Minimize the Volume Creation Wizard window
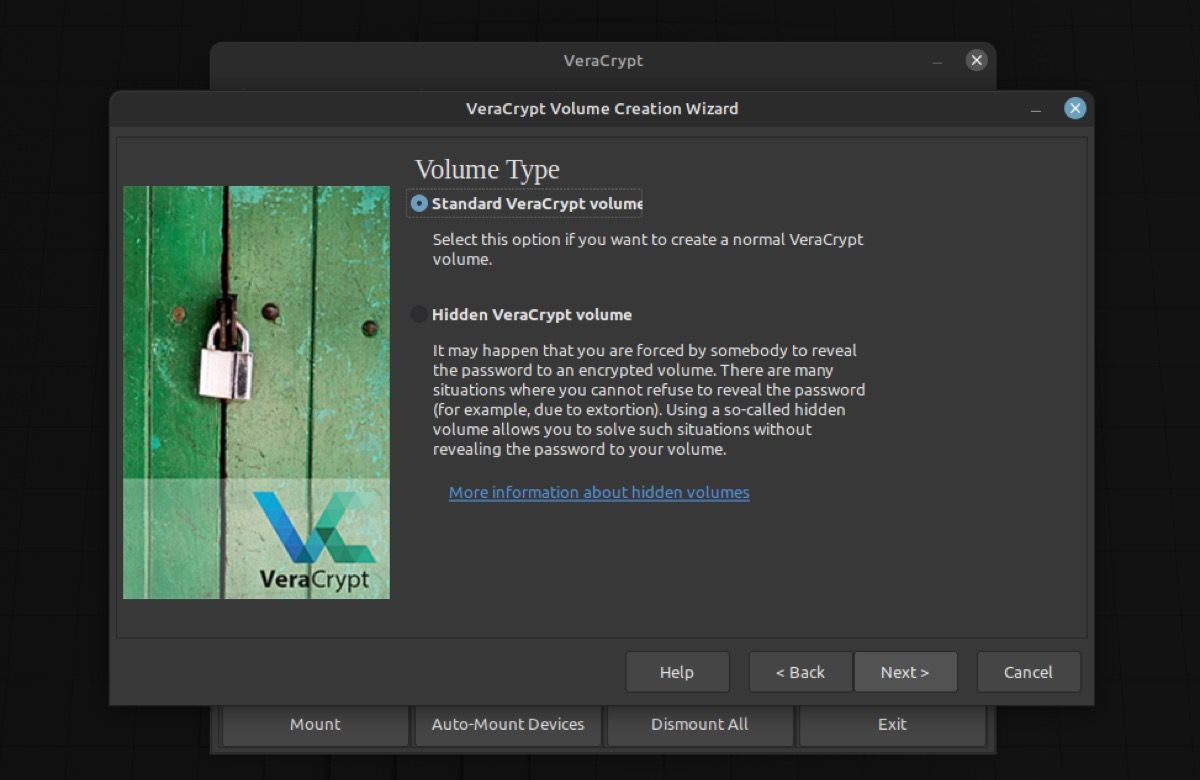Viewport: 1200px width, 780px height. point(1037,108)
